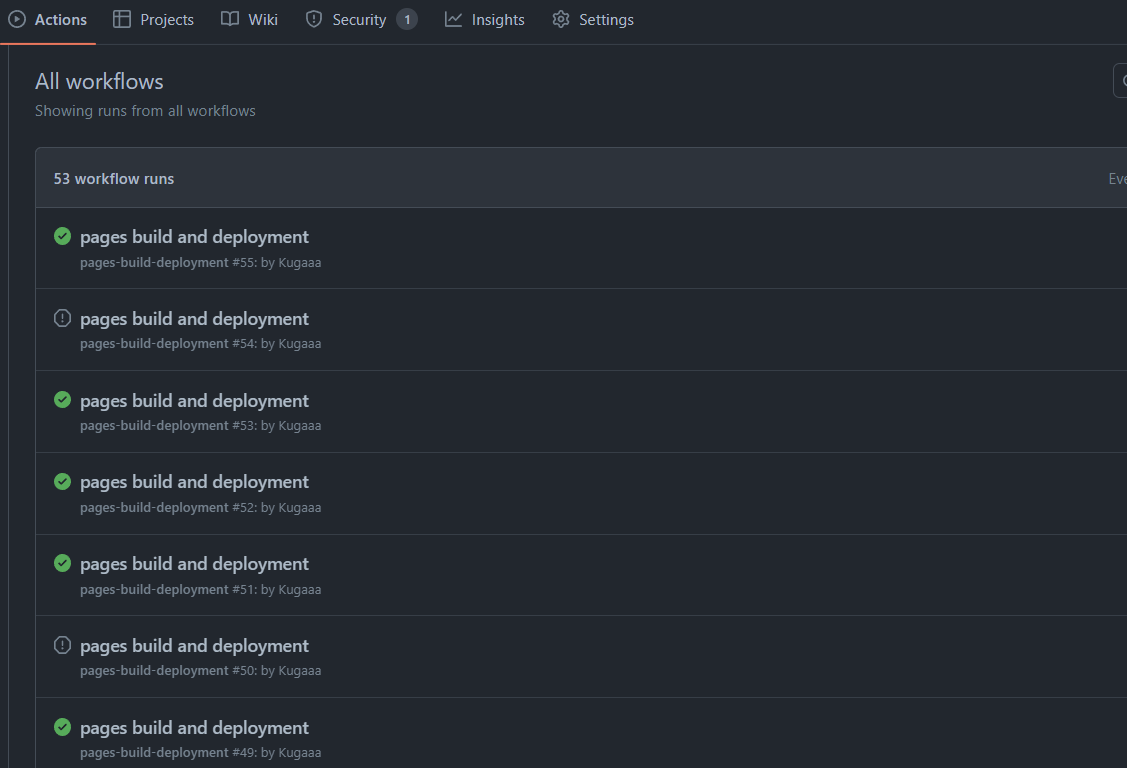
Task: Click the '53 workflow runs' count text
Action: [114, 178]
